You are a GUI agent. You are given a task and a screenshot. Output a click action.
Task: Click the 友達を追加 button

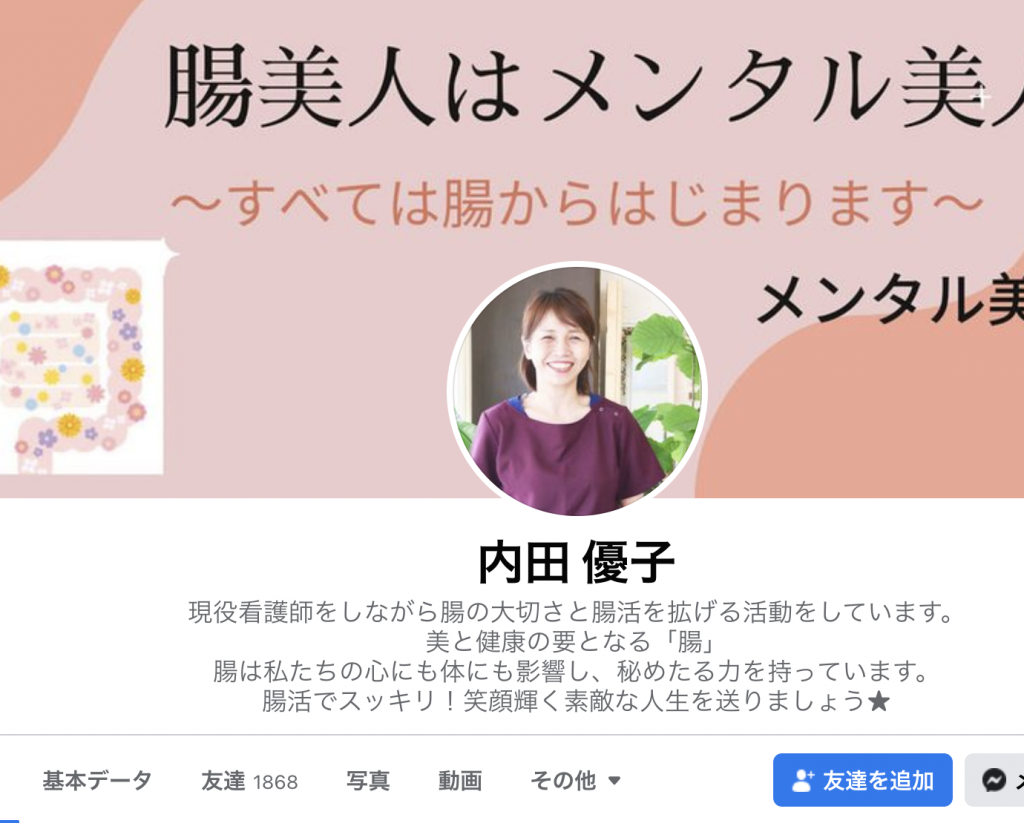pos(862,780)
